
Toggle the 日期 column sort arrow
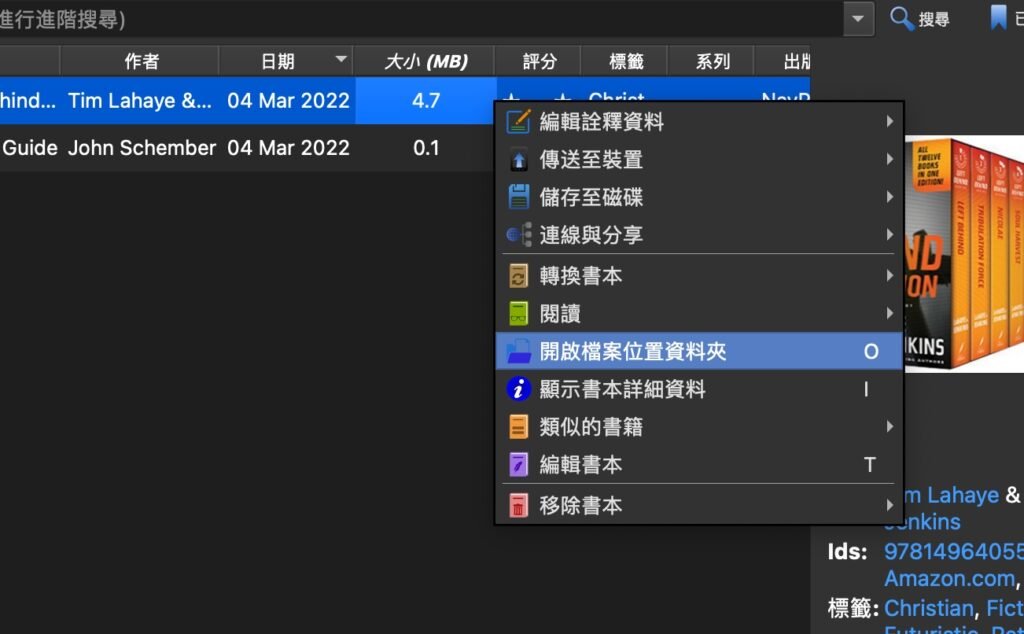pyautogui.click(x=342, y=60)
